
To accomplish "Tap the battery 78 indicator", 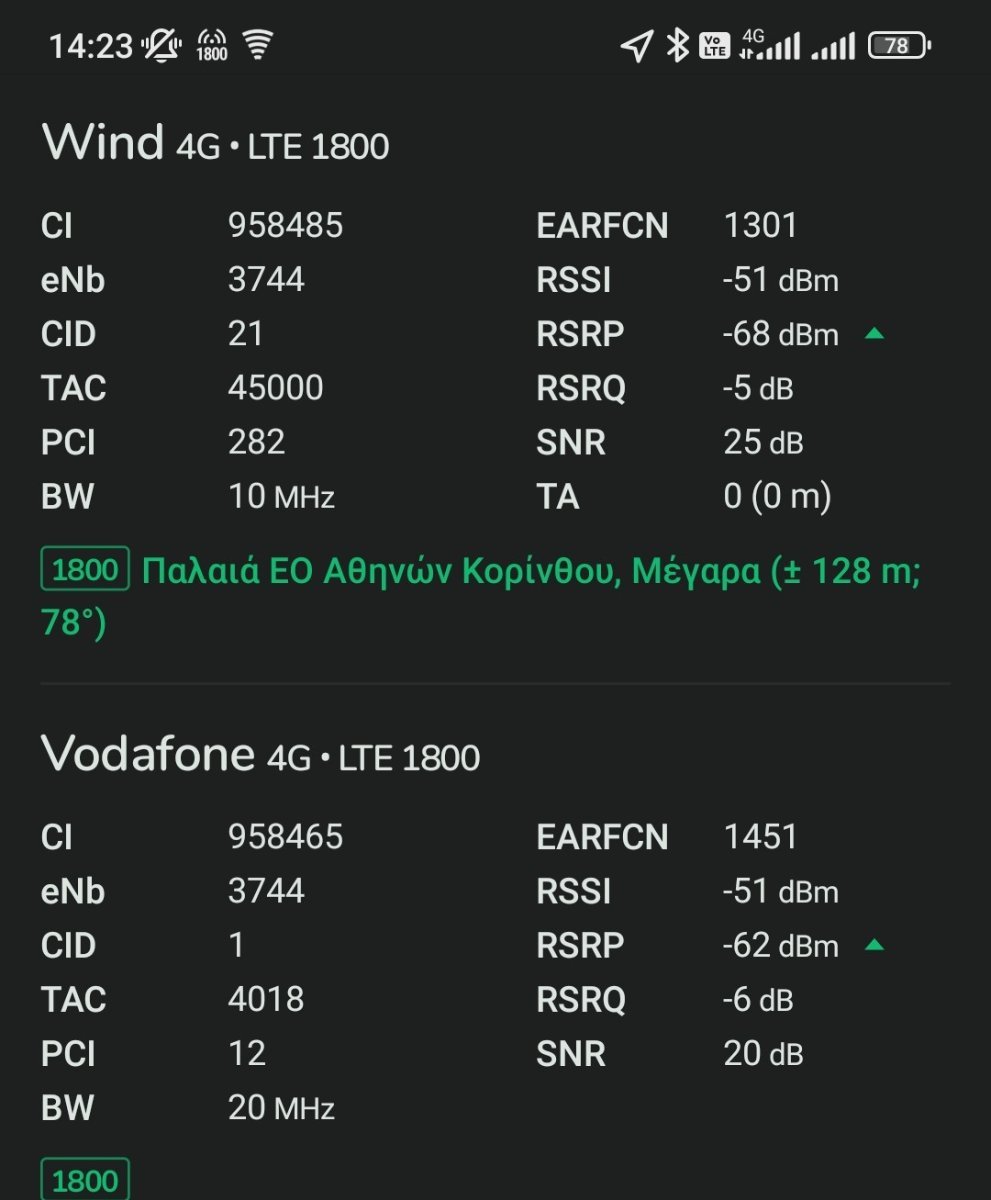I will (x=899, y=45).
